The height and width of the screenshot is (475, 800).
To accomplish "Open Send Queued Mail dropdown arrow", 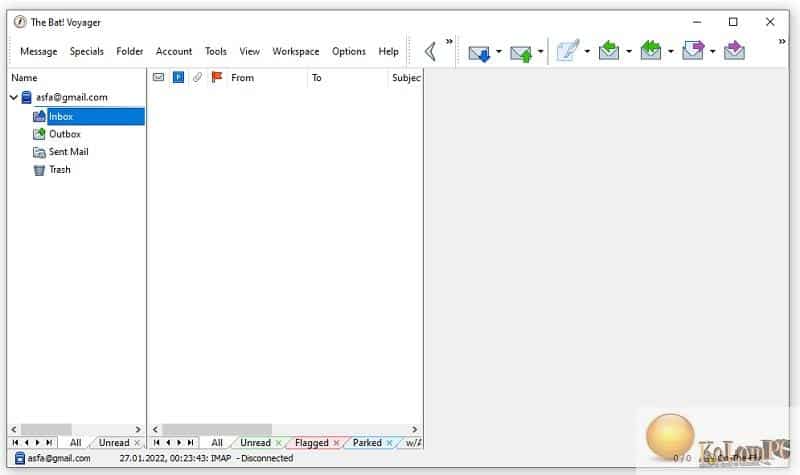I will (x=540, y=52).
